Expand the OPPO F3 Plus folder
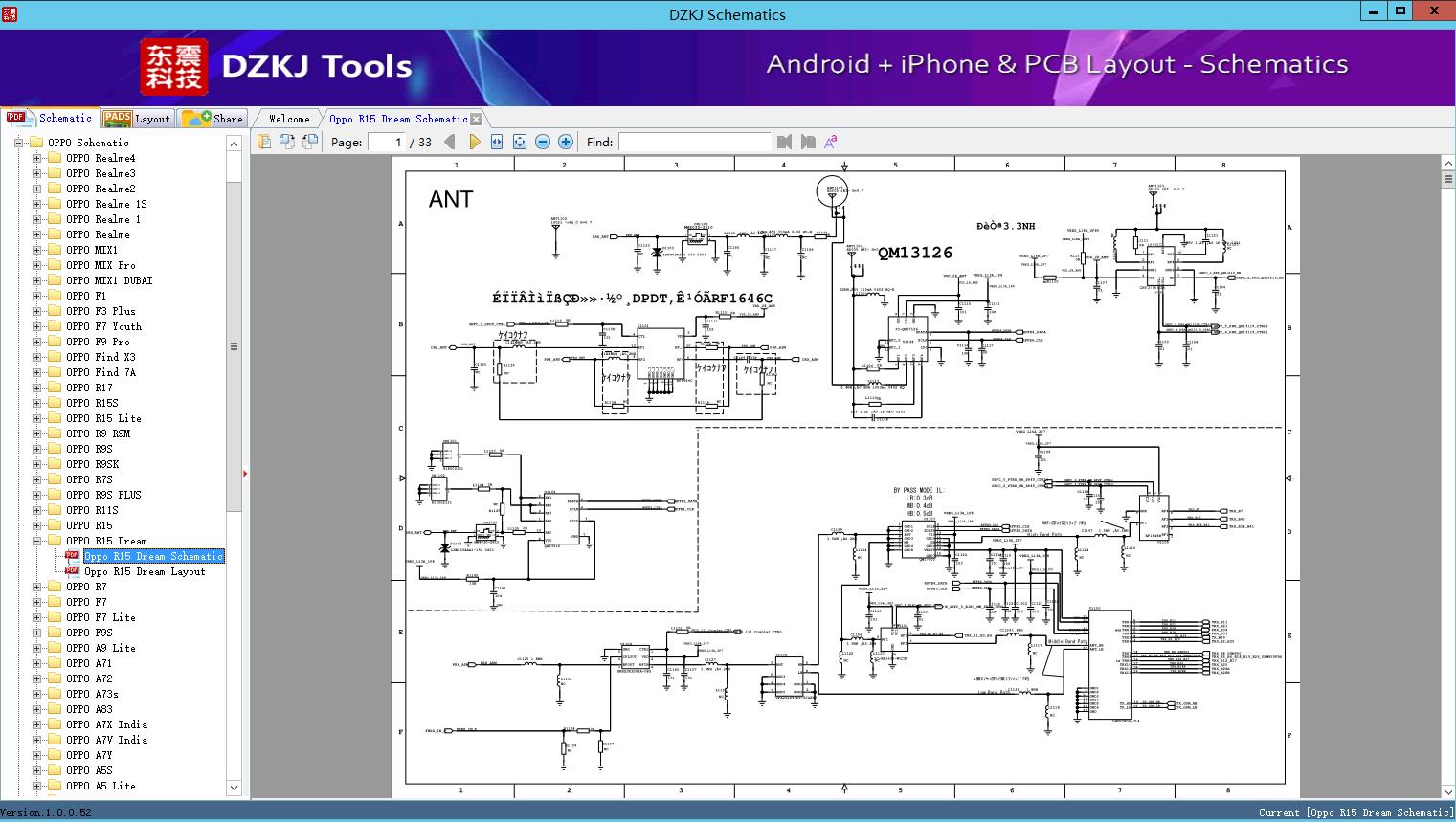The height and width of the screenshot is (822, 1456). 37,311
